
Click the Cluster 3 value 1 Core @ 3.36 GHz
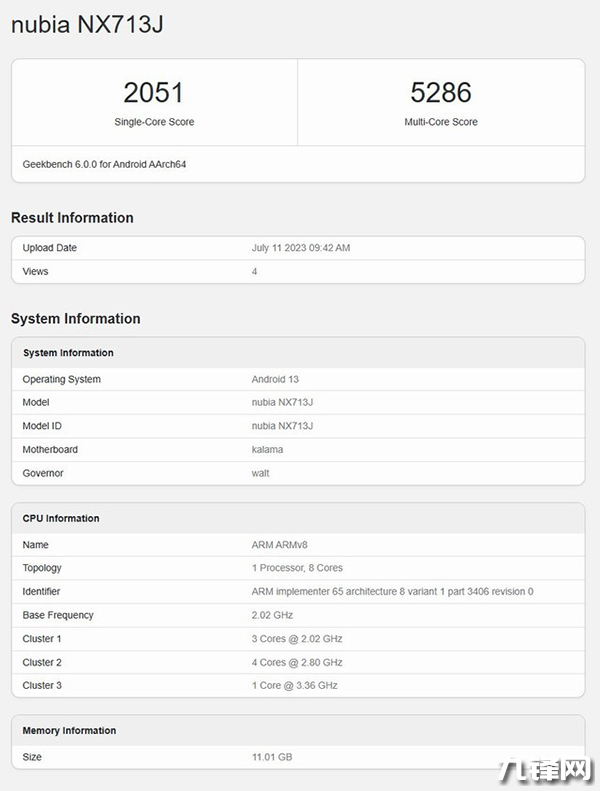click(294, 685)
